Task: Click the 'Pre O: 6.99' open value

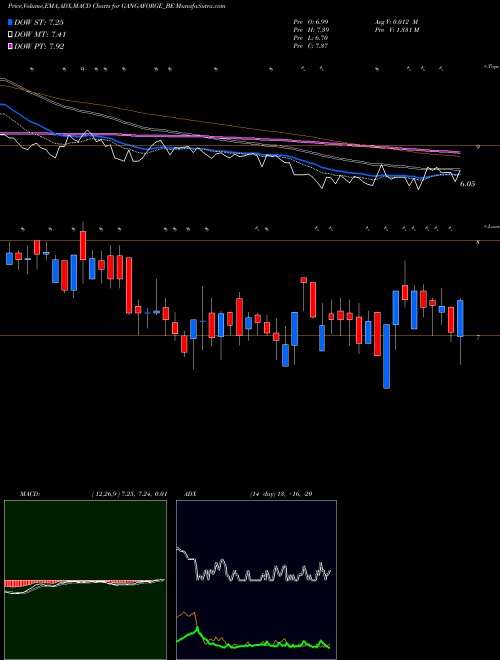Action: pos(311,21)
